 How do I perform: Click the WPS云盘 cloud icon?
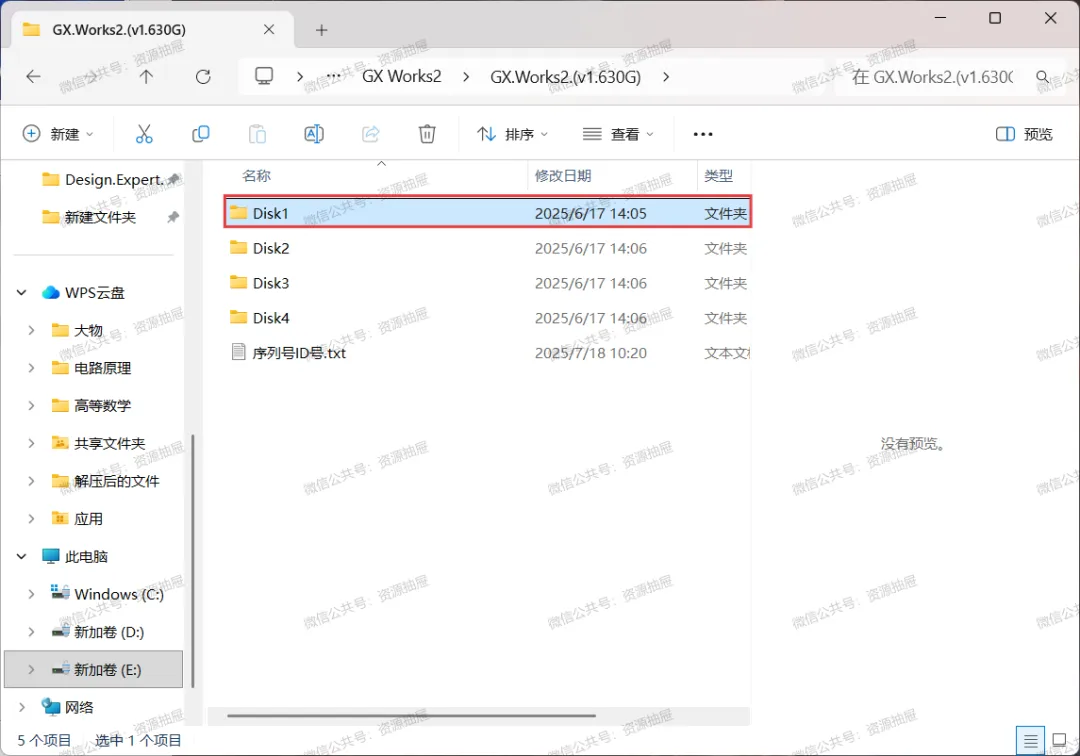click(51, 292)
